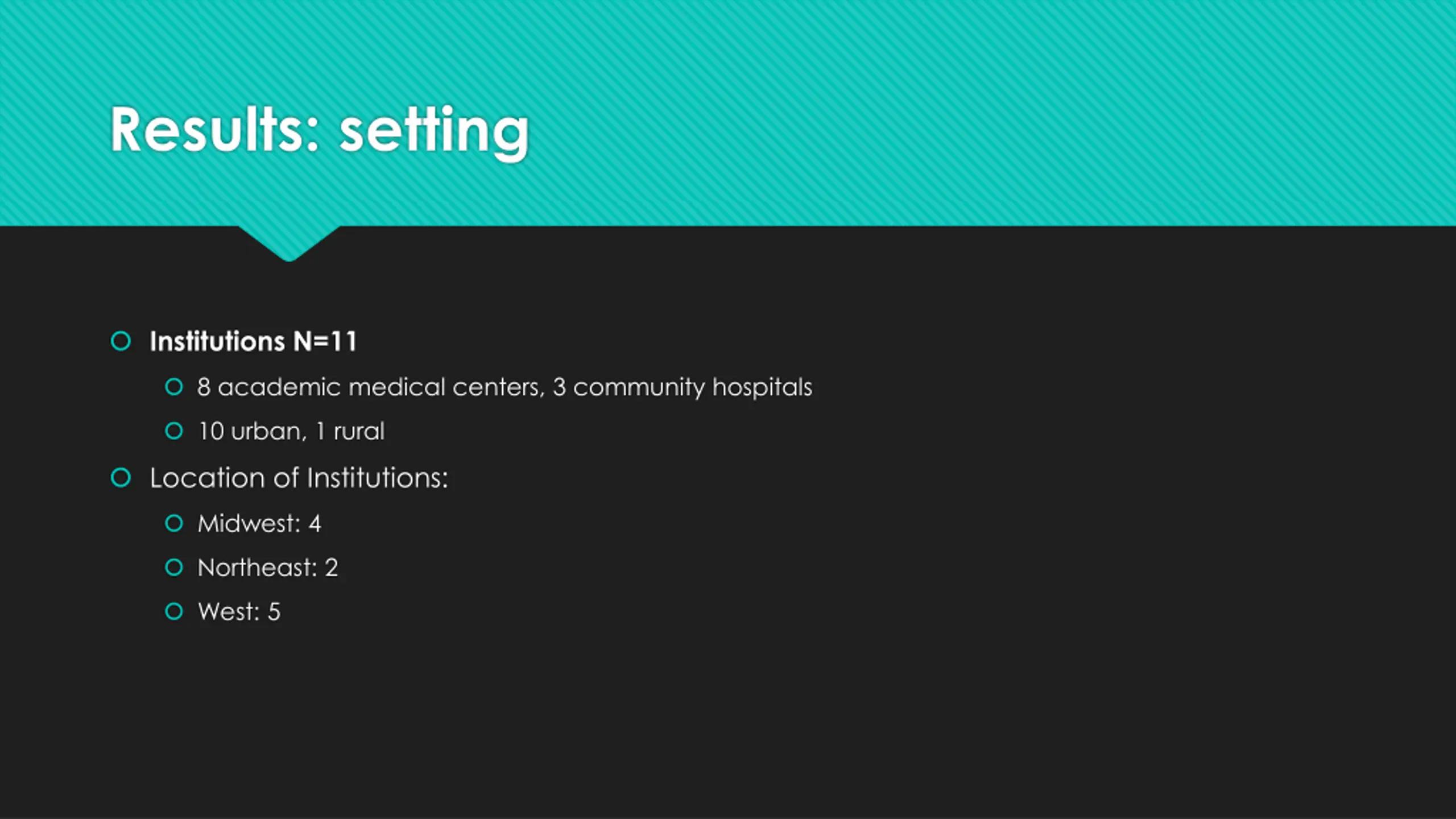Click the text '8 academic medical centers, 3 community hospitals'
1456x819 pixels.
tap(505, 387)
